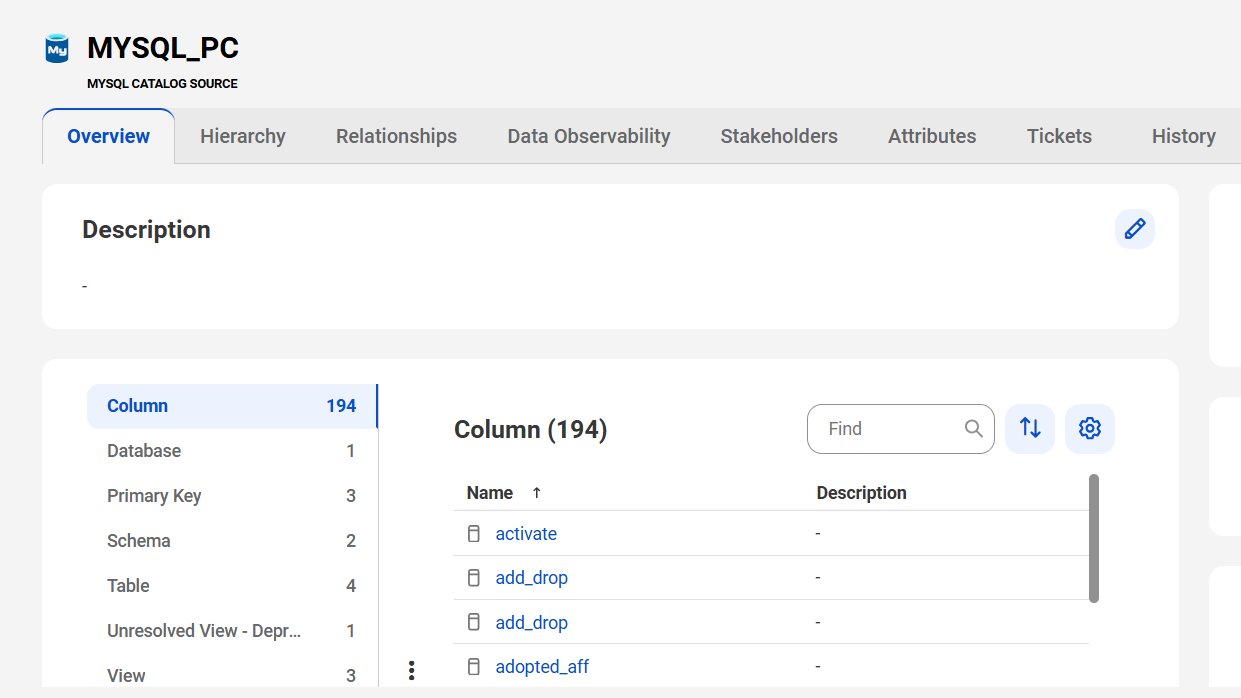Click the Description section heading
The image size is (1241, 698).
click(x=146, y=229)
